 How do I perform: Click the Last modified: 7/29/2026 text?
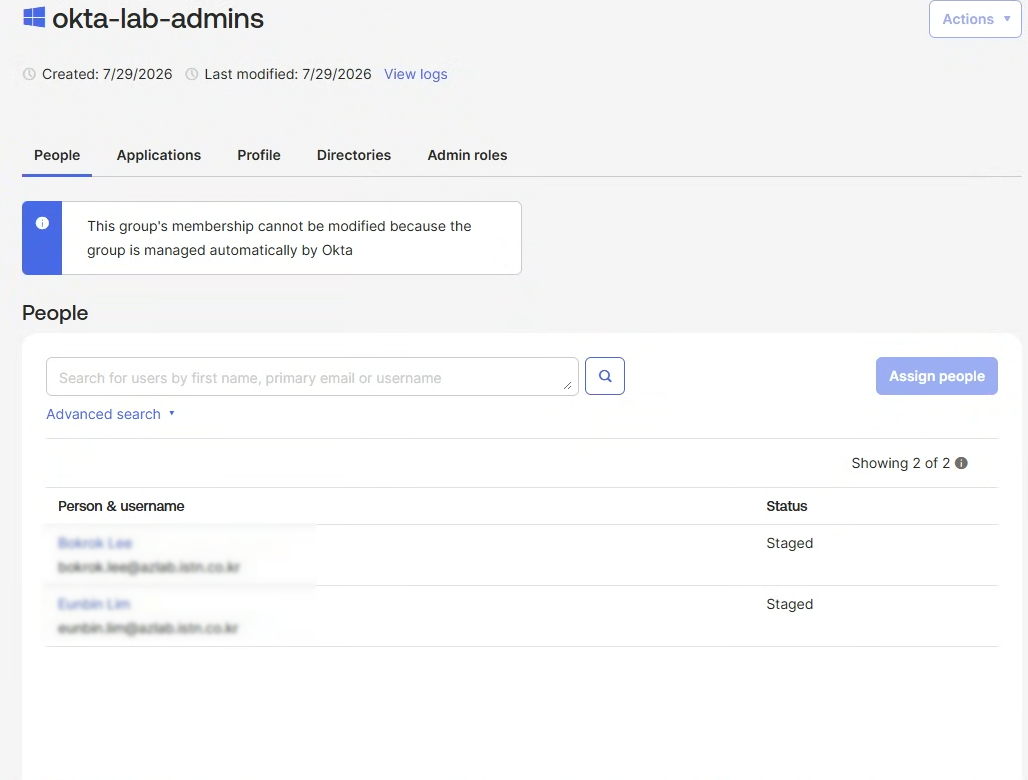288,74
